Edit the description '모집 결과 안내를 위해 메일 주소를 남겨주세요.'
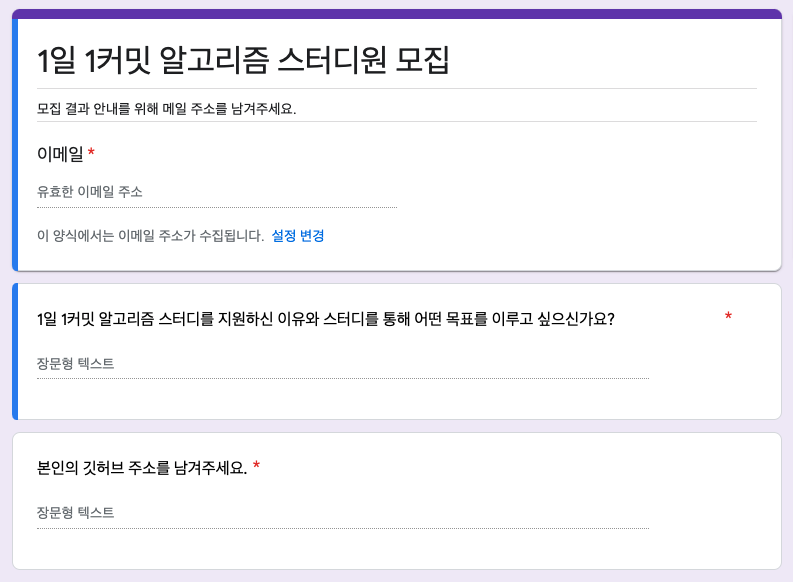793x582 pixels. tap(166, 108)
